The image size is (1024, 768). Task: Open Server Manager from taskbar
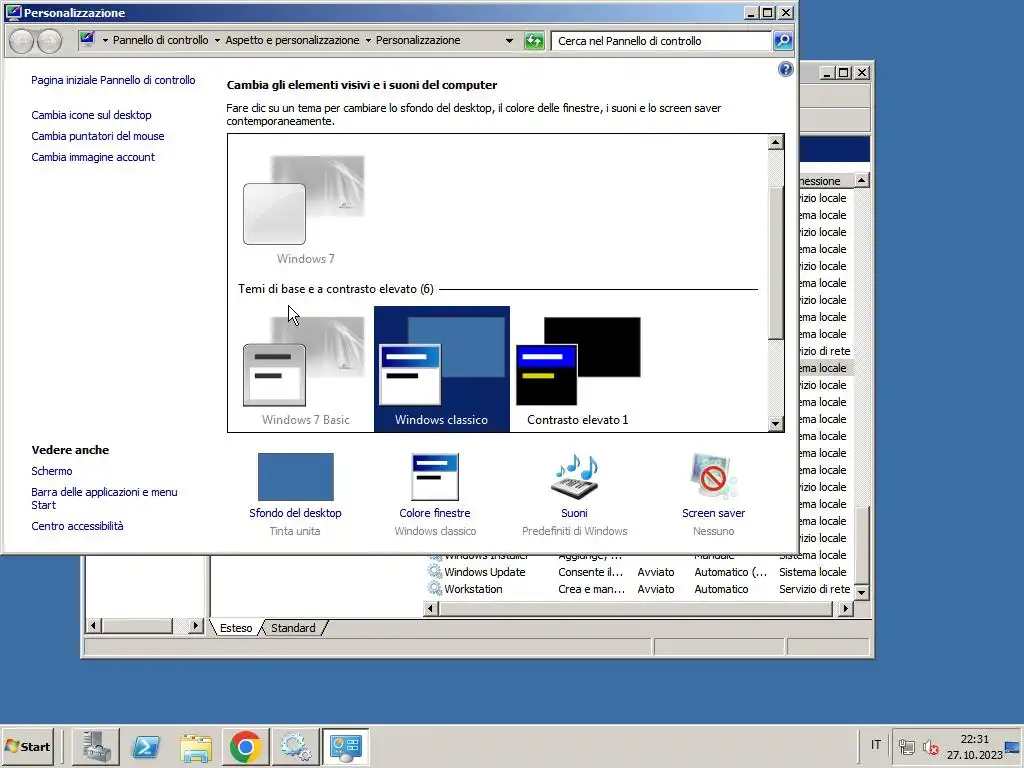tap(96, 746)
